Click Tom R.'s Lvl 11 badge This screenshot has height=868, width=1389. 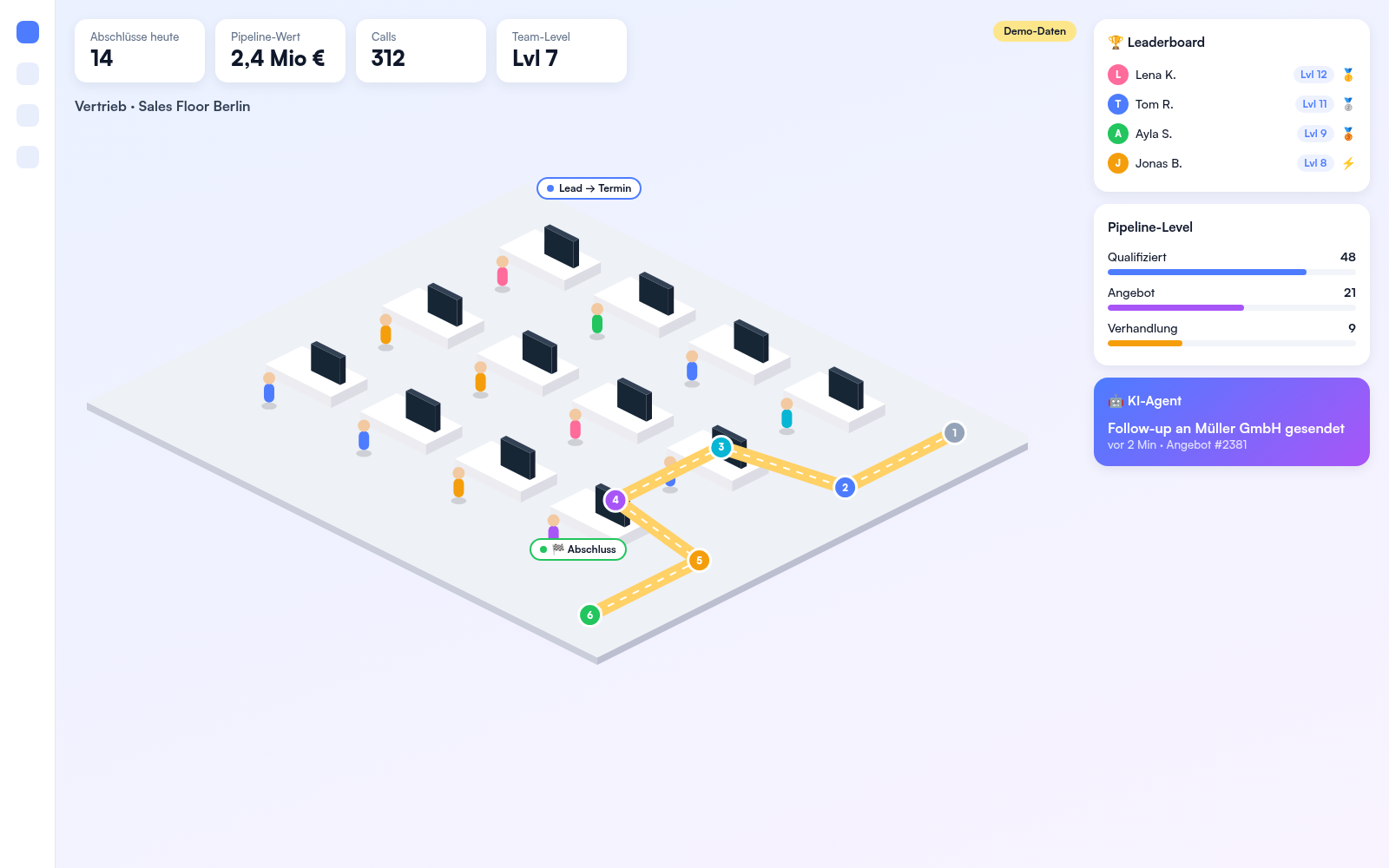tap(1314, 104)
